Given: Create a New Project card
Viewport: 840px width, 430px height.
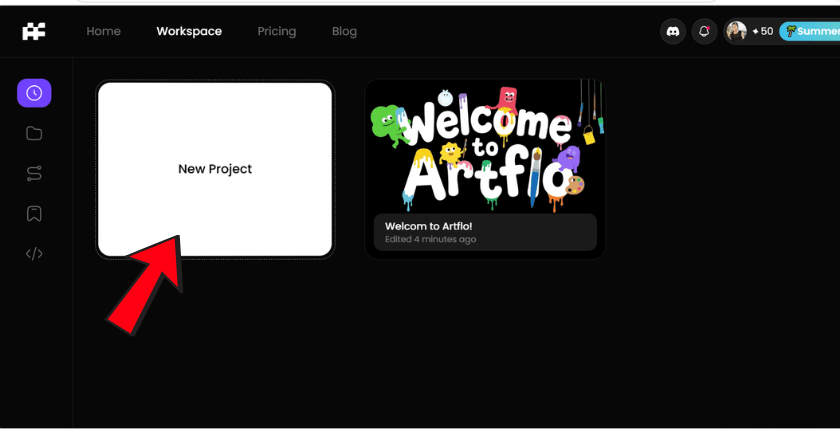Looking at the screenshot, I should coord(215,169).
